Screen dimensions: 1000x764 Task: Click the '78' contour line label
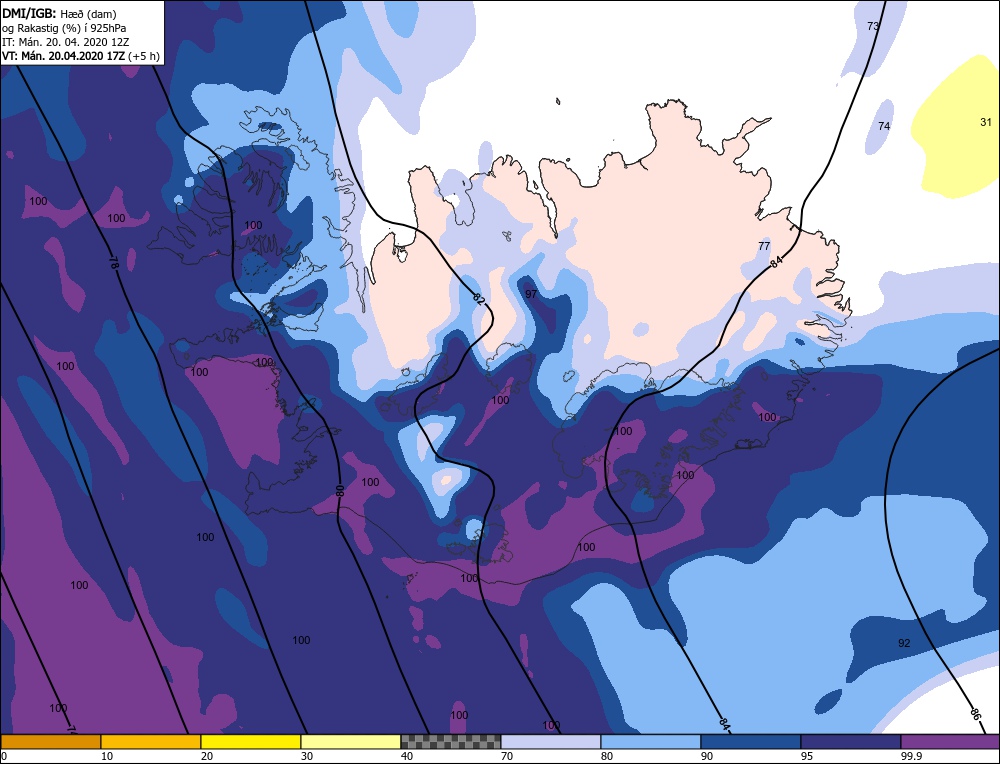[114, 263]
